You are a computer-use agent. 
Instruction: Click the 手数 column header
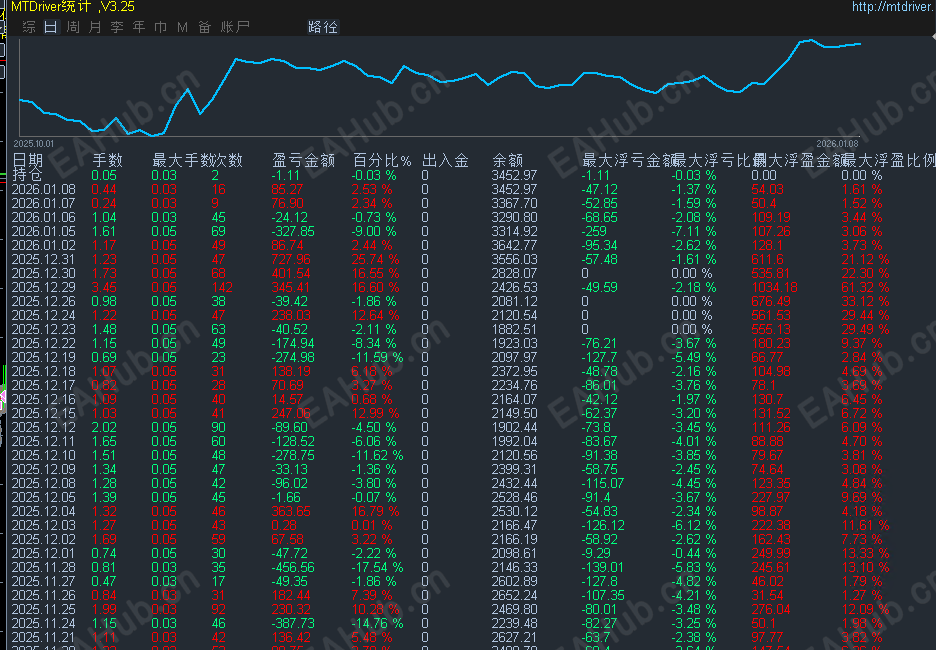107,160
